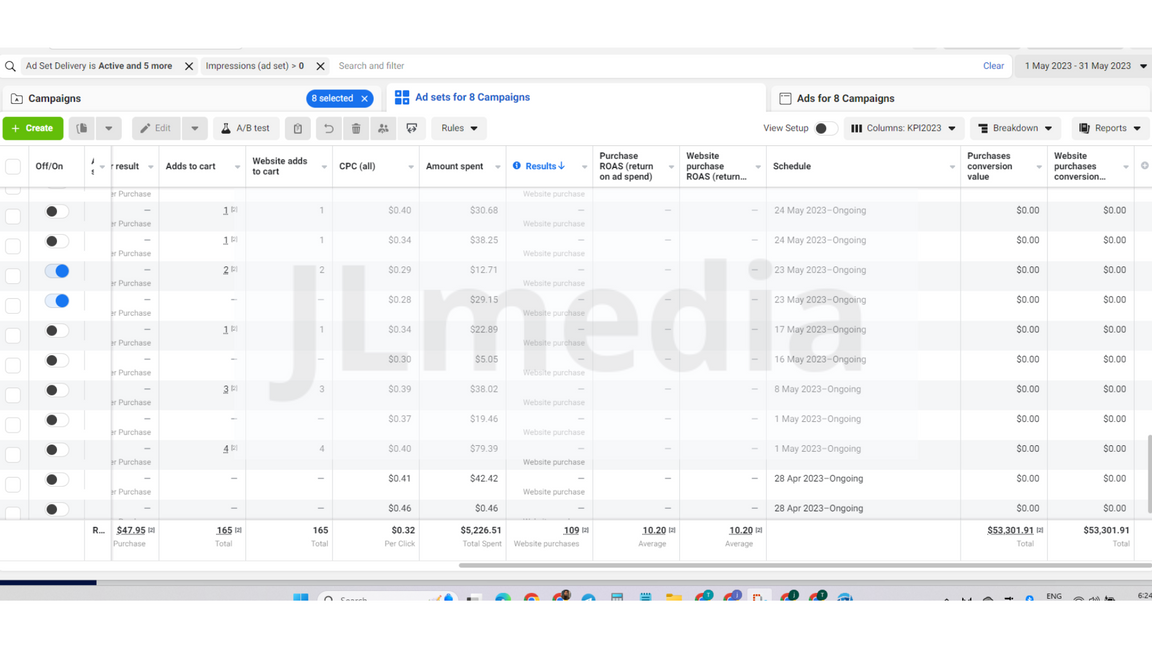
Task: Click the trash delete icon
Action: pyautogui.click(x=356, y=128)
